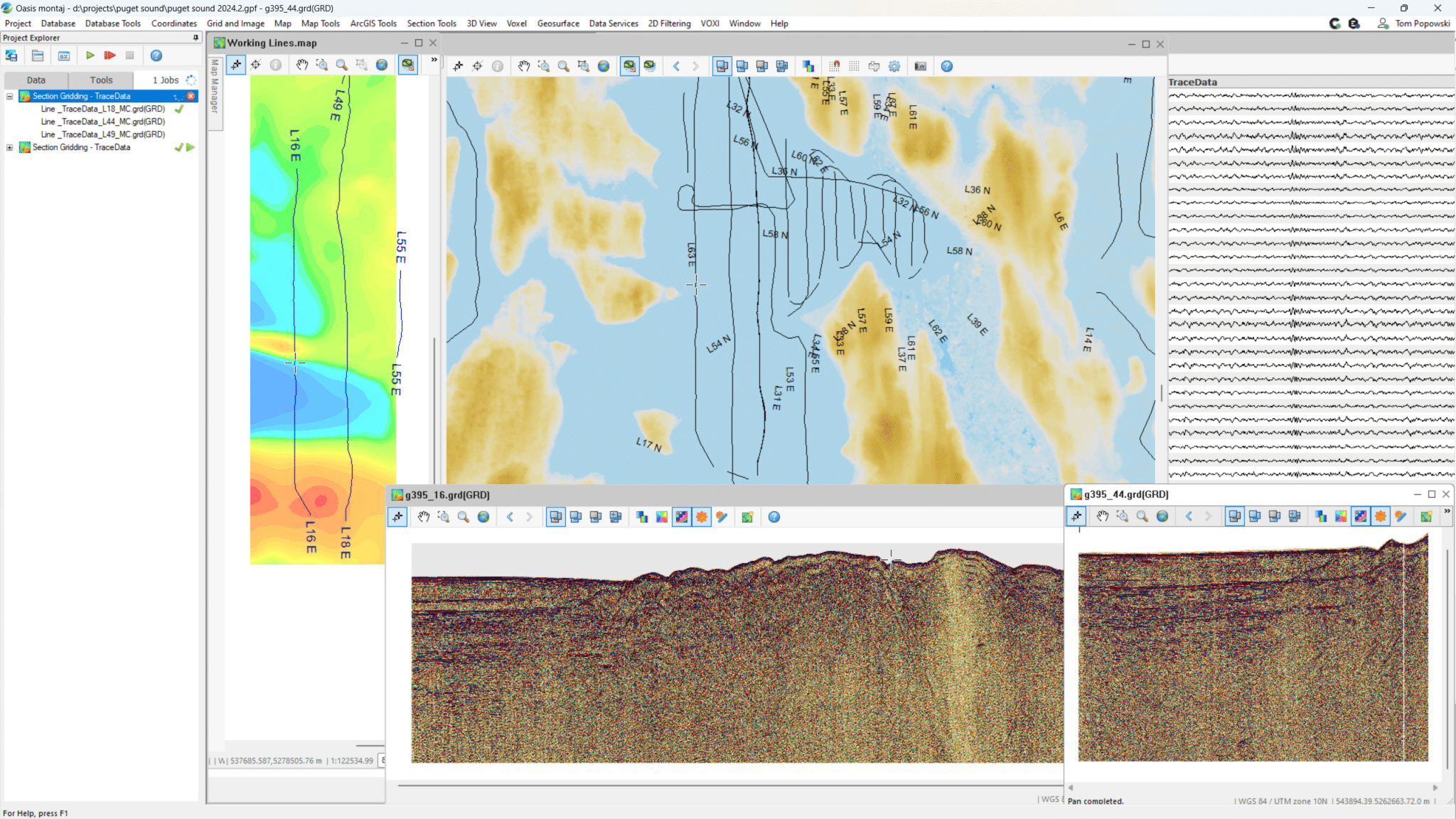Screen dimensions: 1456x819
Task: Select the home/reset view icon in Working Lines map
Action: point(382,66)
